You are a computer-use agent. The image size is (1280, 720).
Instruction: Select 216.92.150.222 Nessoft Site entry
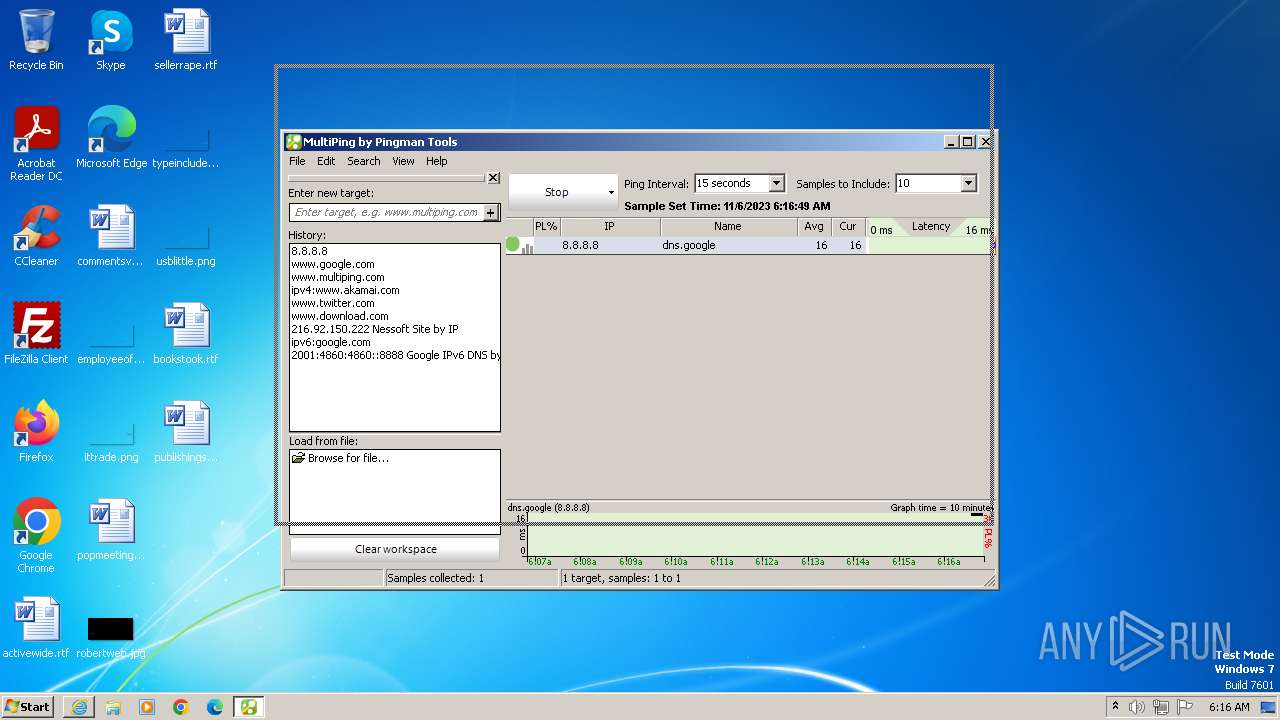pos(375,329)
